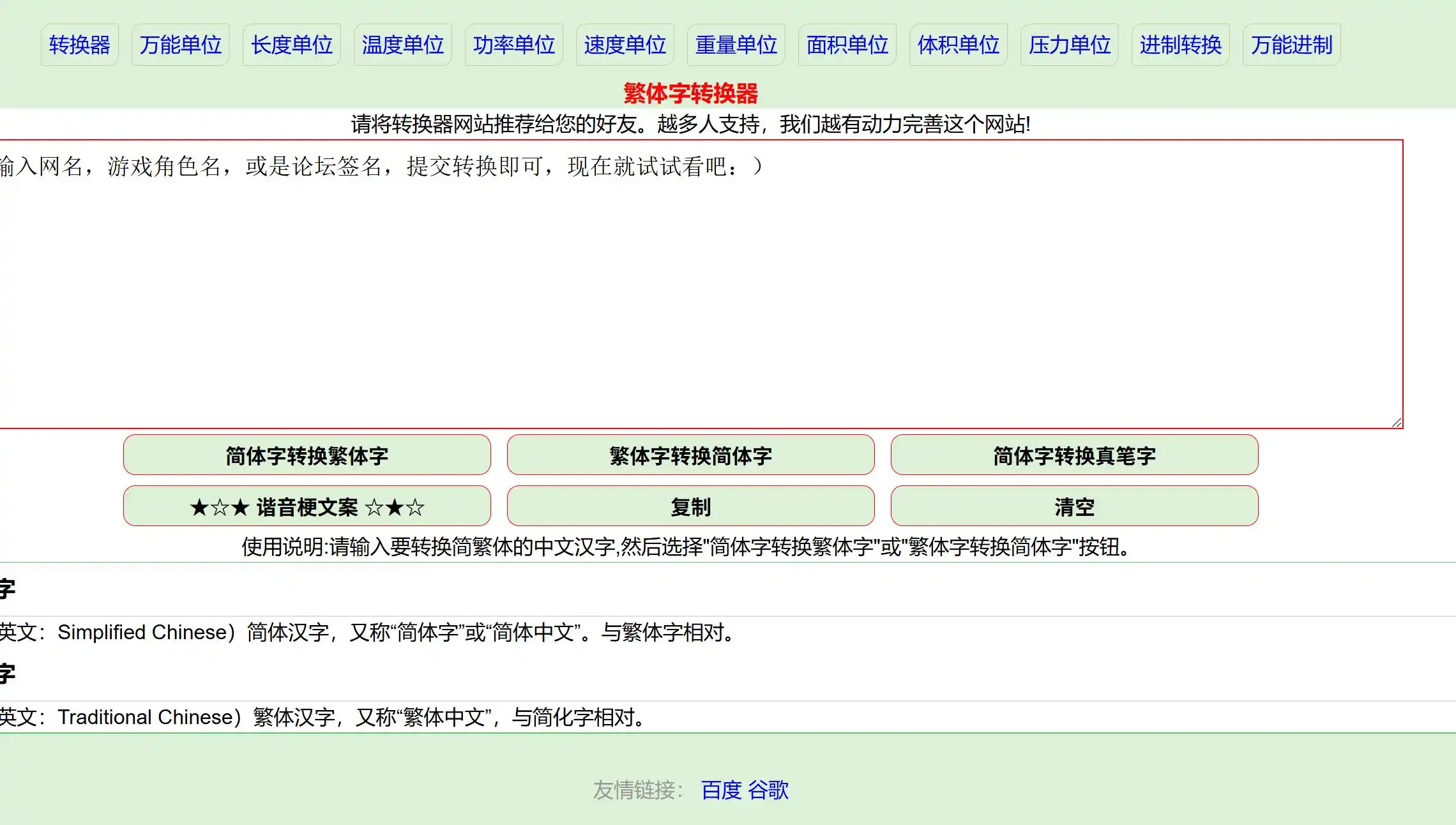
Task: Click the 友情链接 label
Action: click(x=638, y=790)
